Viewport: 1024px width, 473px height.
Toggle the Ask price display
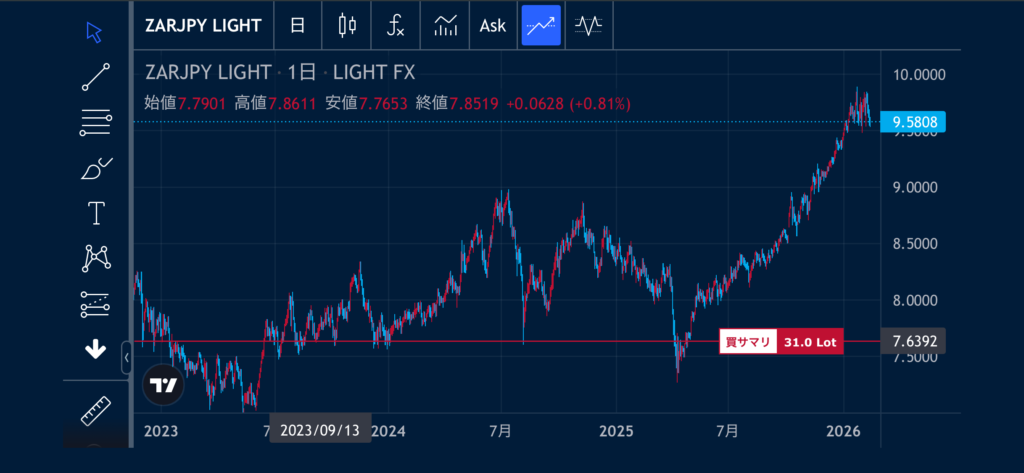click(x=493, y=26)
